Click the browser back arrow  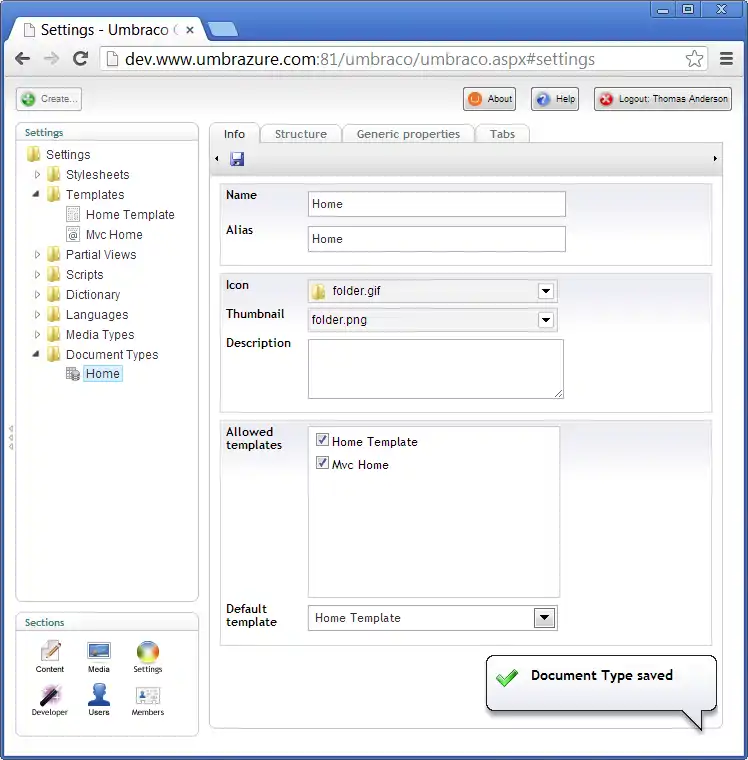click(22, 59)
